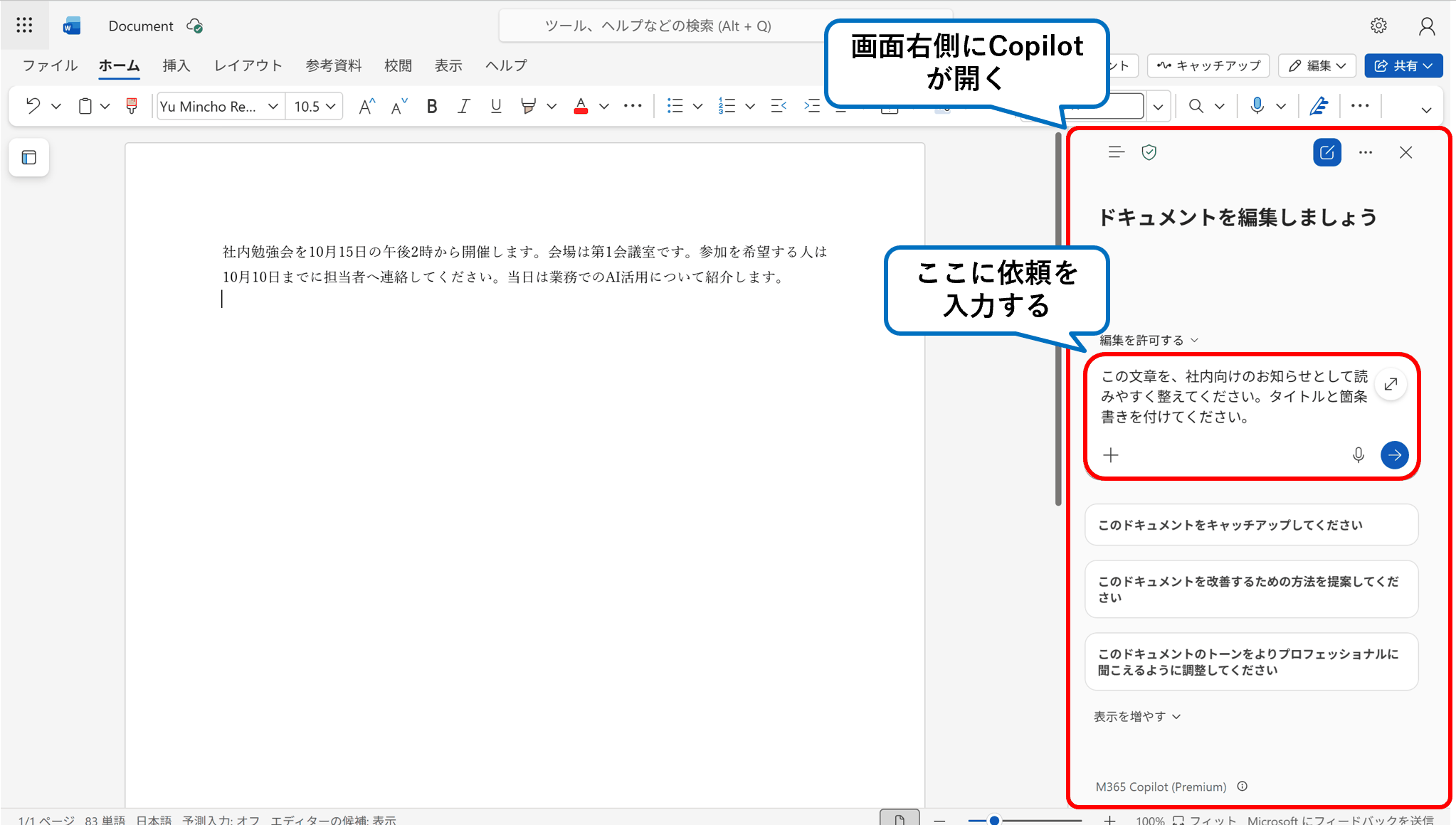Image resolution: width=1456 pixels, height=825 pixels.
Task: Open the Editor pen icon
Action: [1319, 106]
